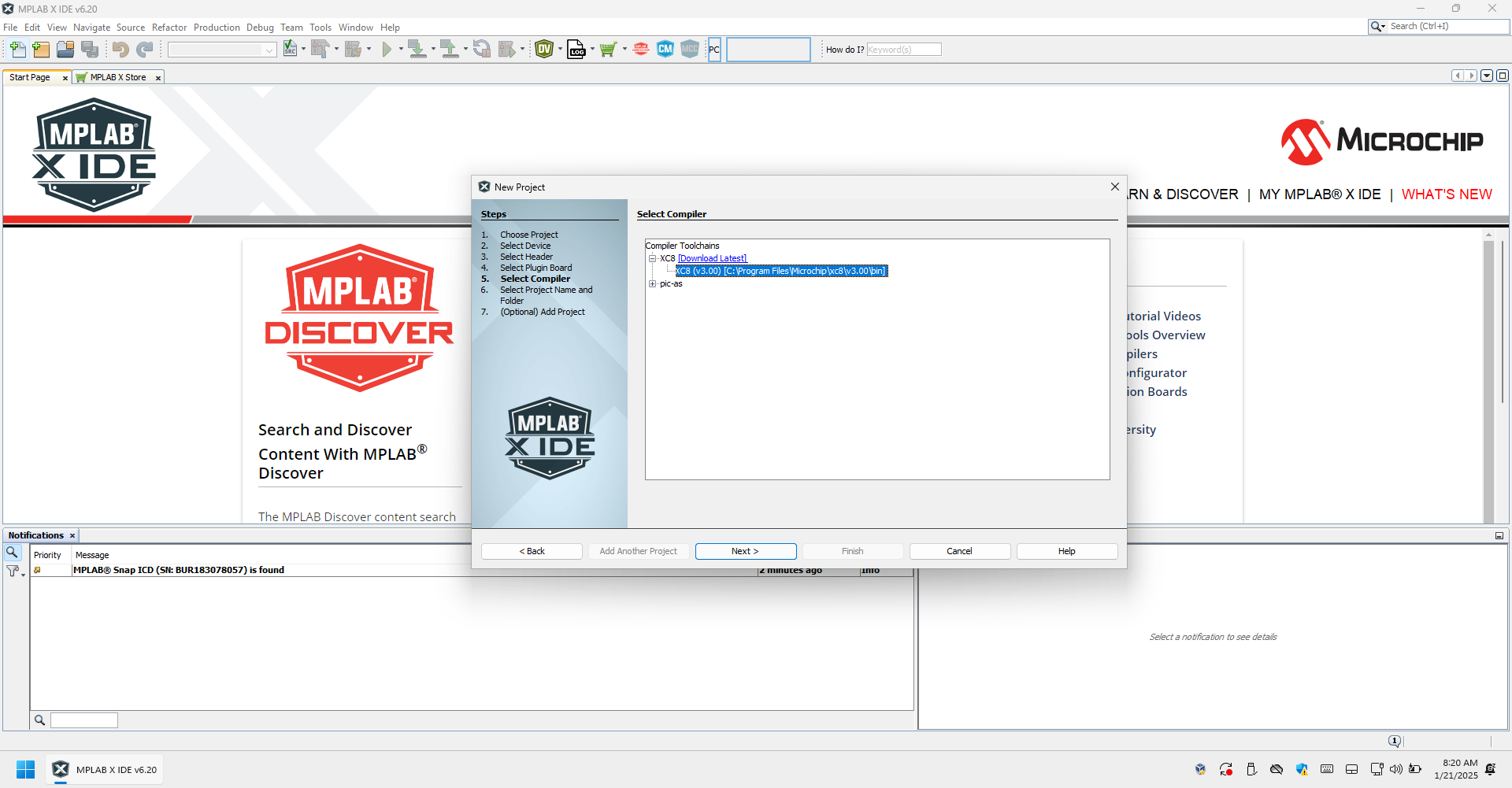1512x788 pixels.
Task: Collapse the XC8 toolchain tree node
Action: click(652, 258)
